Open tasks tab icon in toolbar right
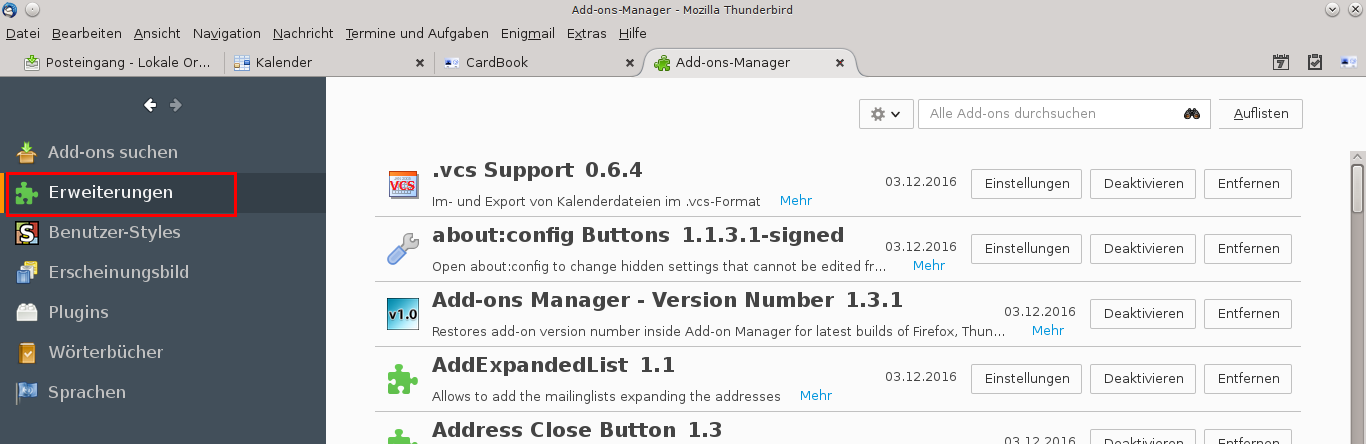This screenshot has width=1366, height=444. pos(1315,62)
